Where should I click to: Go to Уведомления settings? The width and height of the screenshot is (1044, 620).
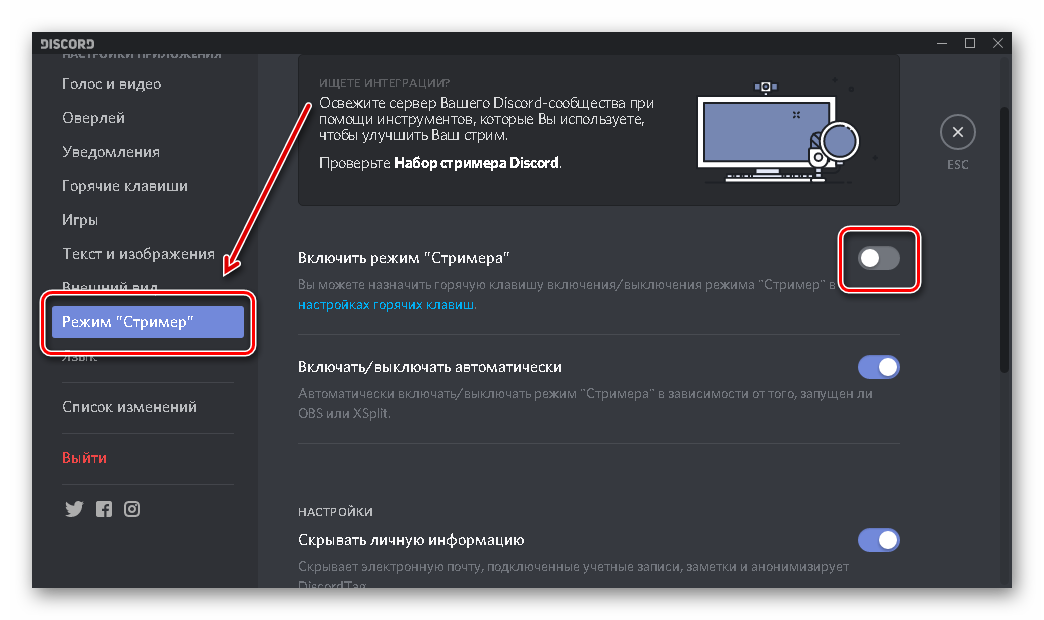(111, 152)
